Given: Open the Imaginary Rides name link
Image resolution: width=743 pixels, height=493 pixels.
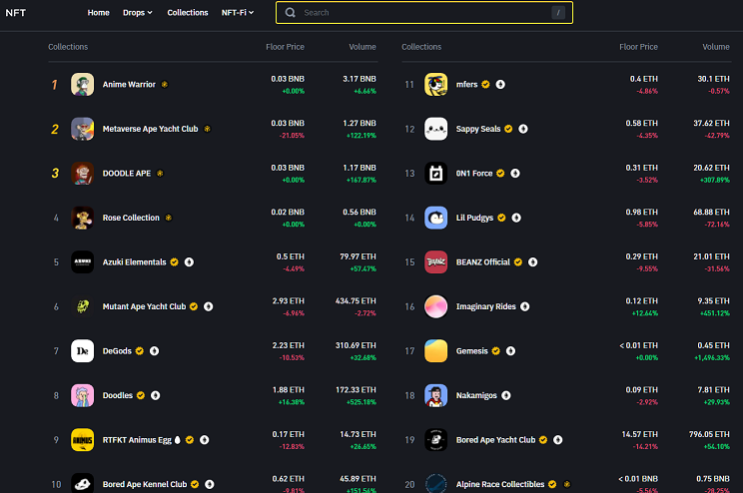Looking at the screenshot, I should [486, 307].
